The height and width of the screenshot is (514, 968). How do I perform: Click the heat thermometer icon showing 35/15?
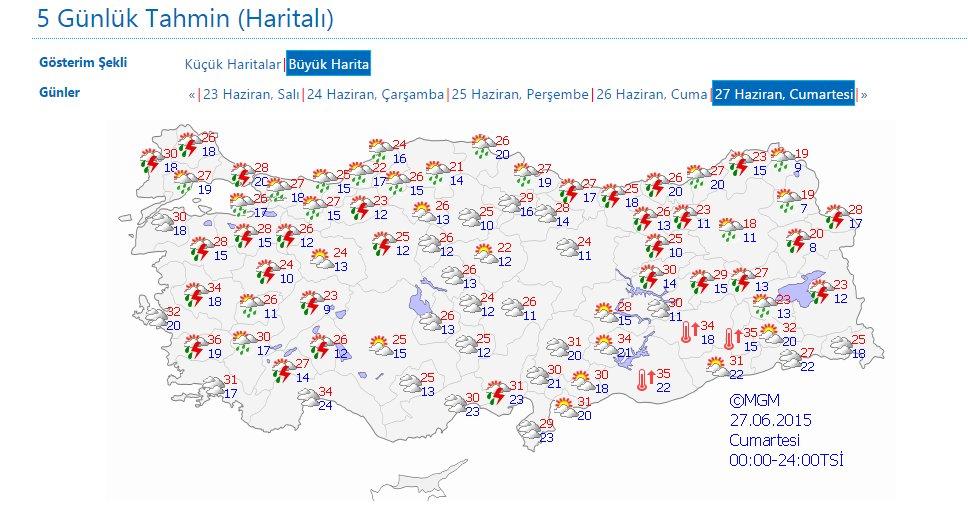click(x=732, y=338)
